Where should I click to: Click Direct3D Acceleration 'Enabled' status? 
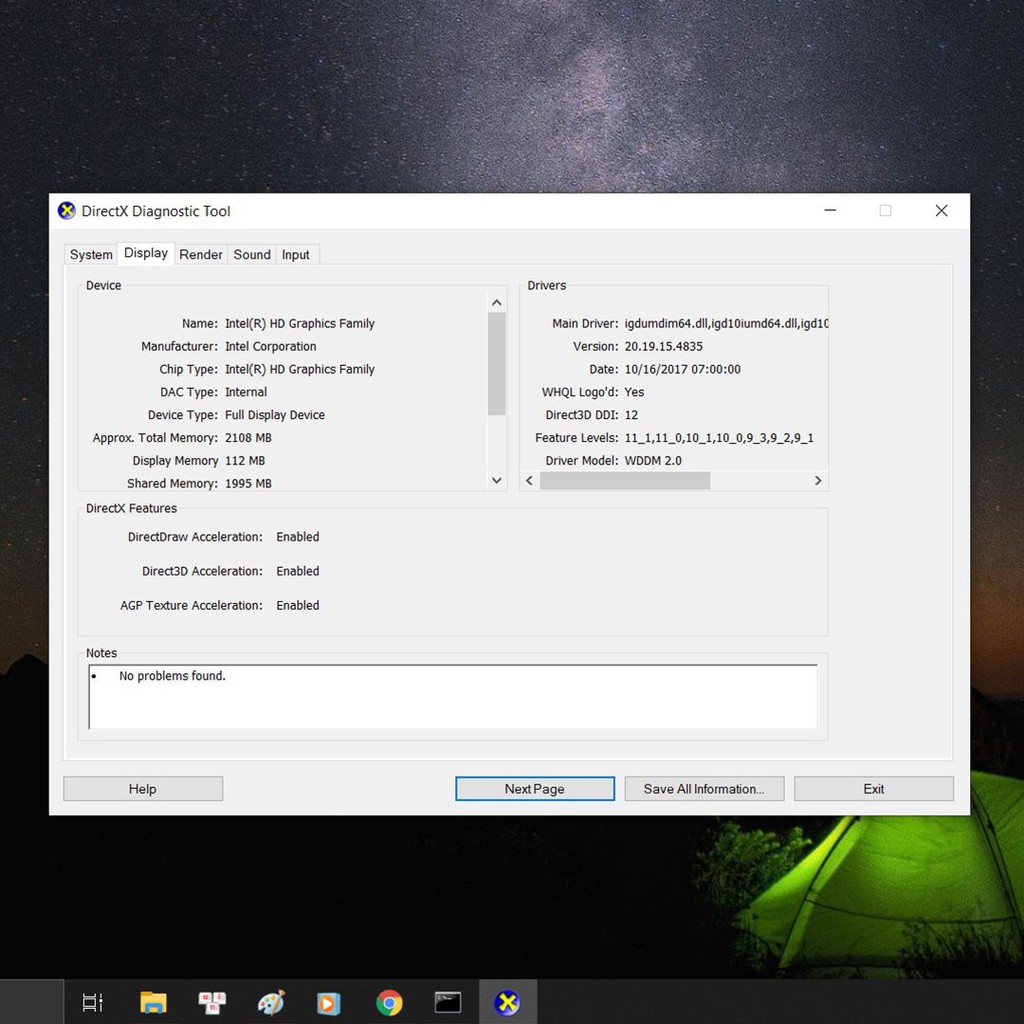298,571
